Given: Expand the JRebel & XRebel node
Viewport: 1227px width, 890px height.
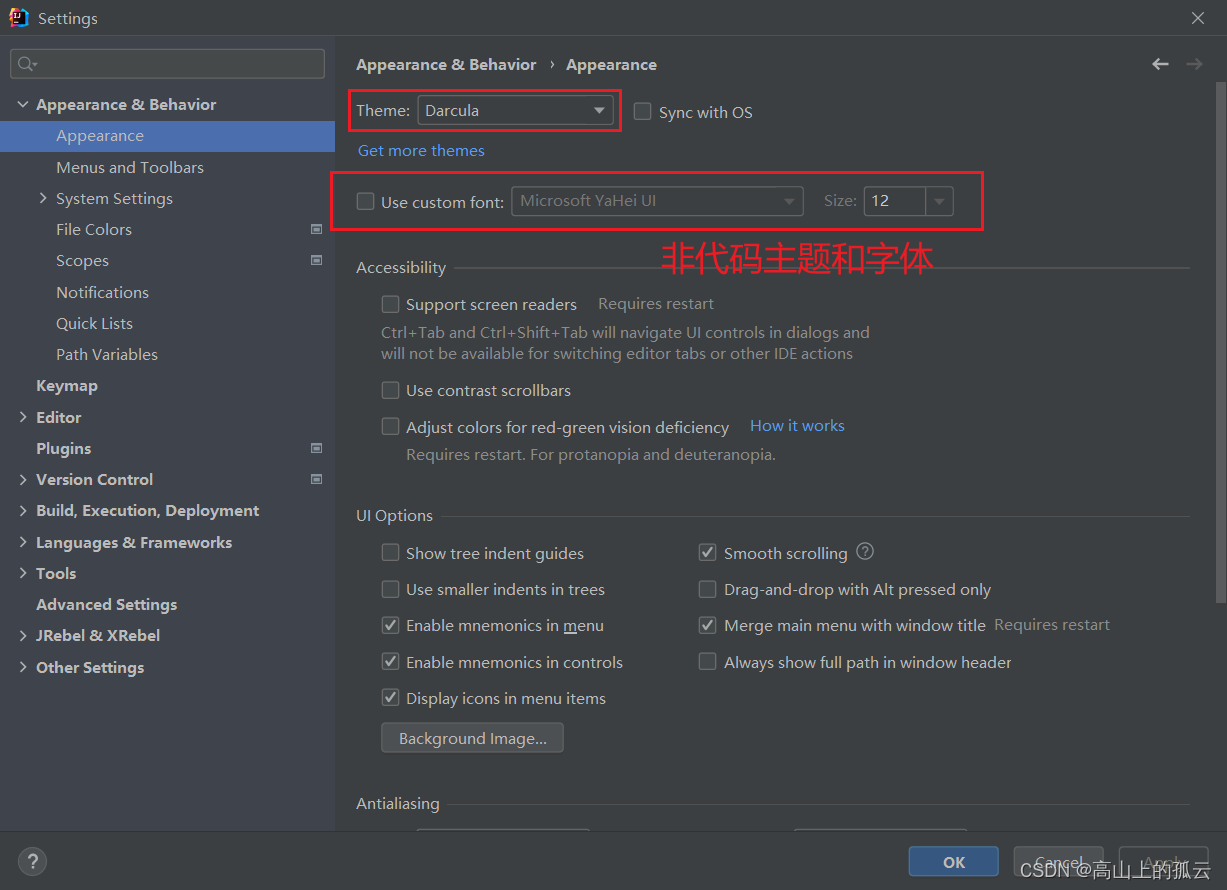Looking at the screenshot, I should [23, 635].
